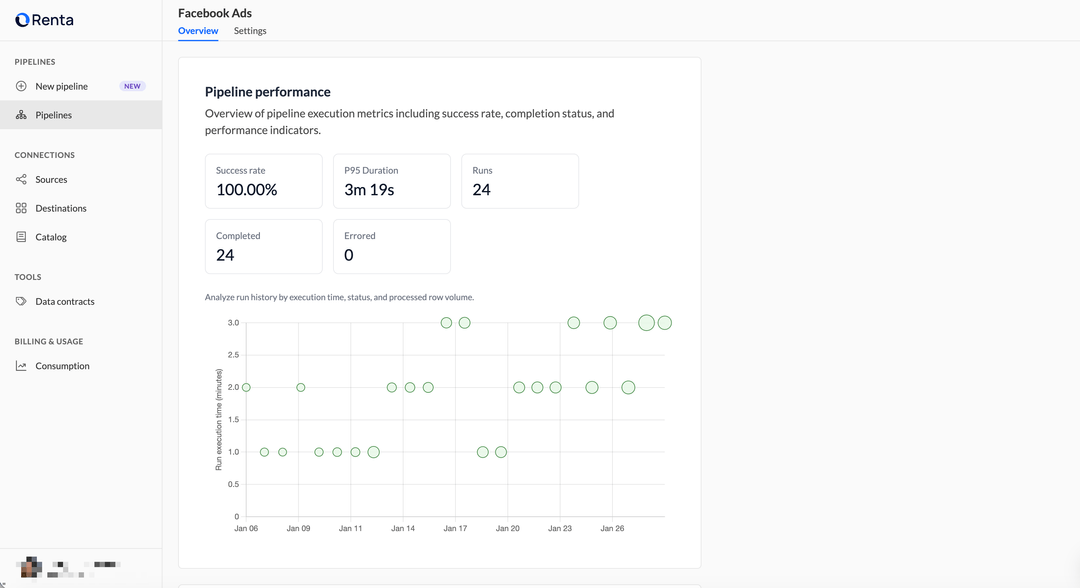The image size is (1080, 588).
Task: Click the Errored metric card
Action: click(391, 246)
